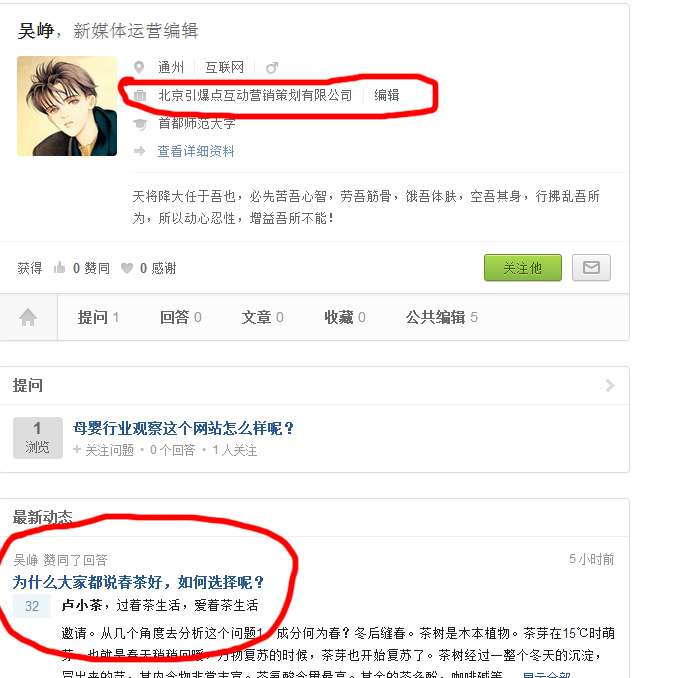676x678 pixels.
Task: Click the location pin icon
Action: (139, 67)
